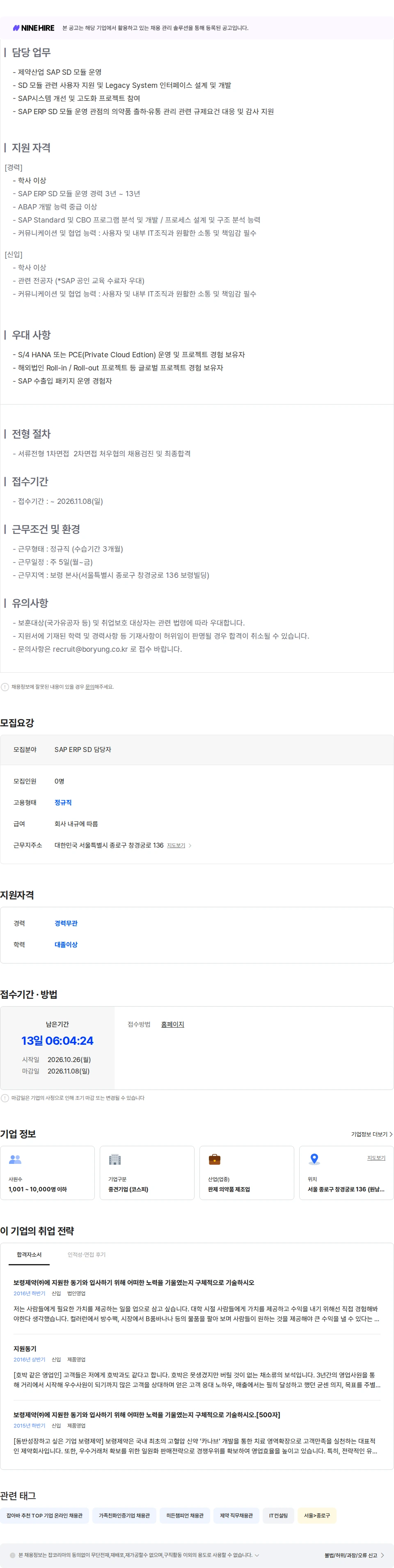Open the 2016년 하반기 법인영업 essay title

[134, 1283]
